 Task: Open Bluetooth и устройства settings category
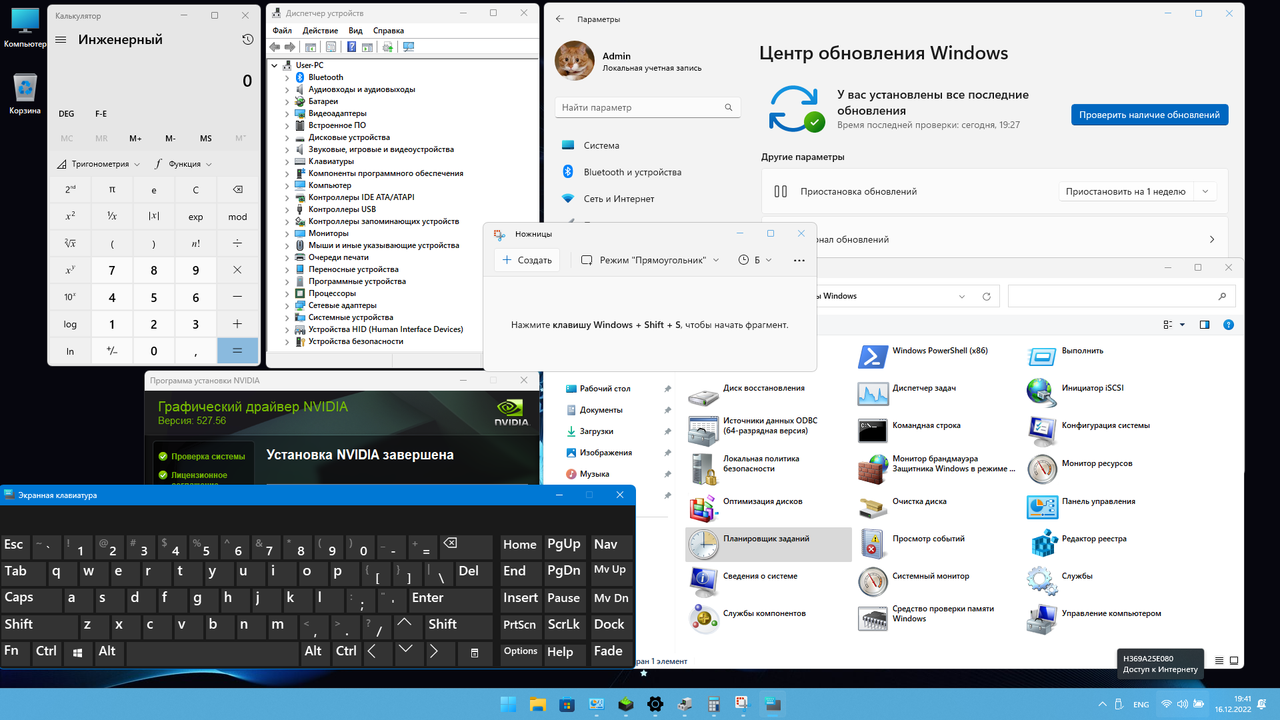tap(632, 172)
